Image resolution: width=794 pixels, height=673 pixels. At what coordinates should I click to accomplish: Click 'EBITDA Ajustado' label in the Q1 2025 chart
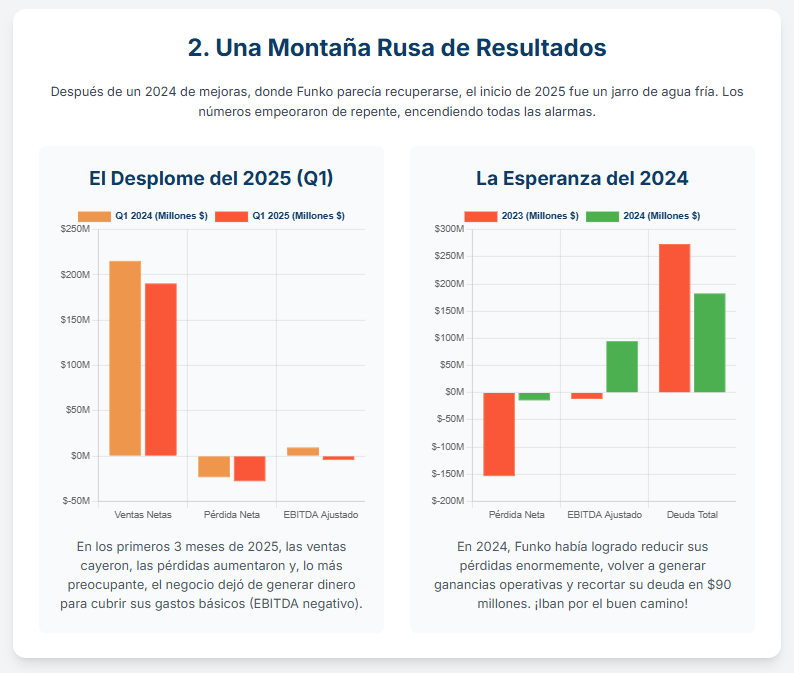coord(321,515)
